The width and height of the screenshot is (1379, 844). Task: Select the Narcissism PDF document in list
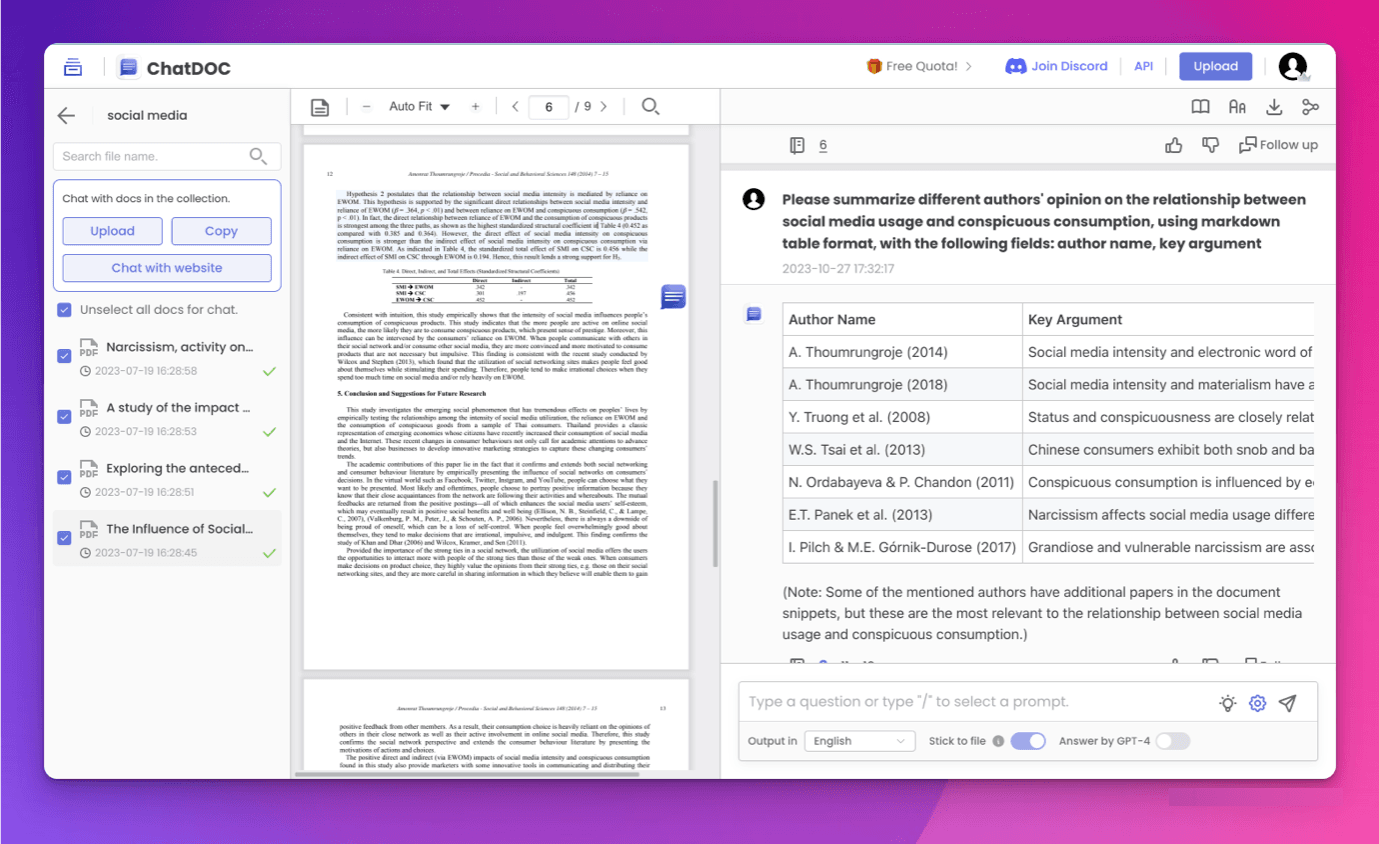pos(179,347)
